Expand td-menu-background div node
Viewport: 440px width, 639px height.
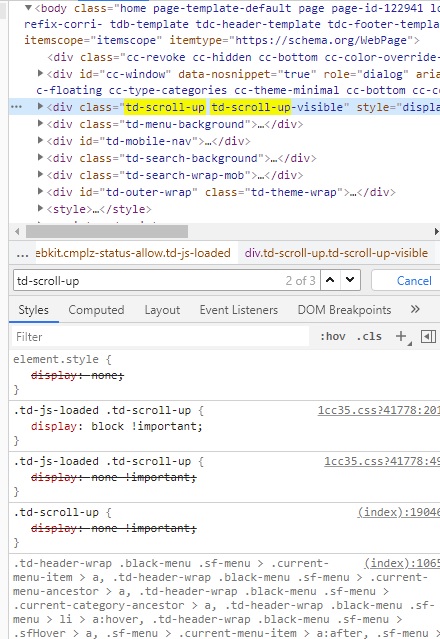[x=40, y=123]
